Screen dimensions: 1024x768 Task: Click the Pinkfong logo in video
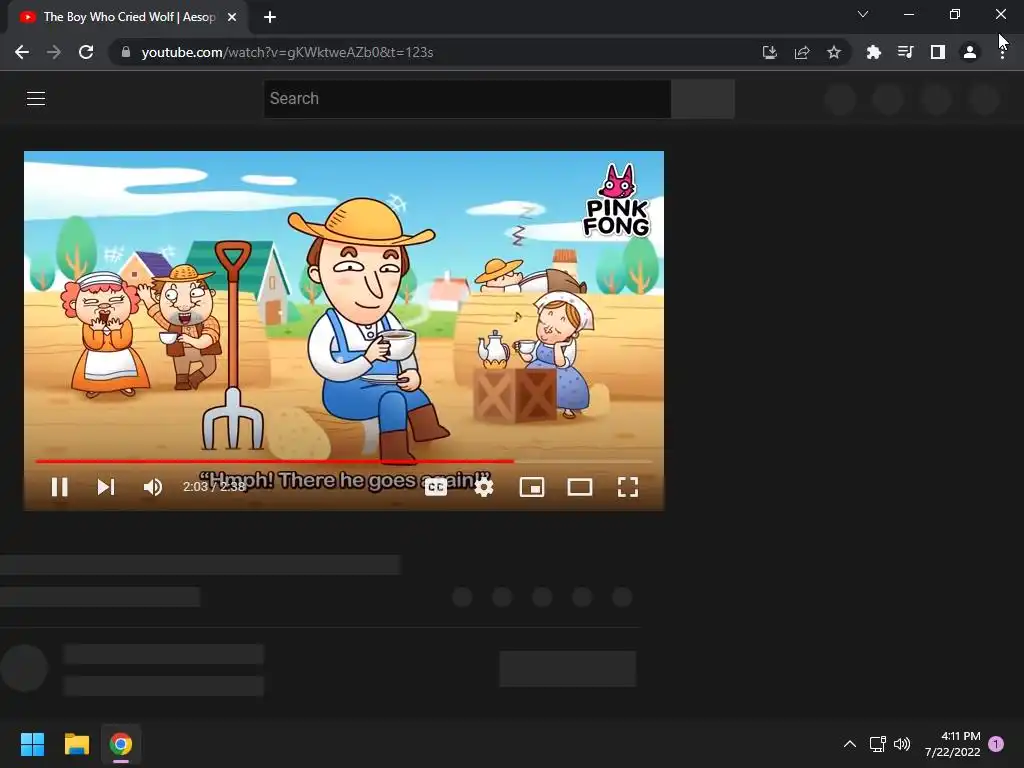pyautogui.click(x=616, y=200)
